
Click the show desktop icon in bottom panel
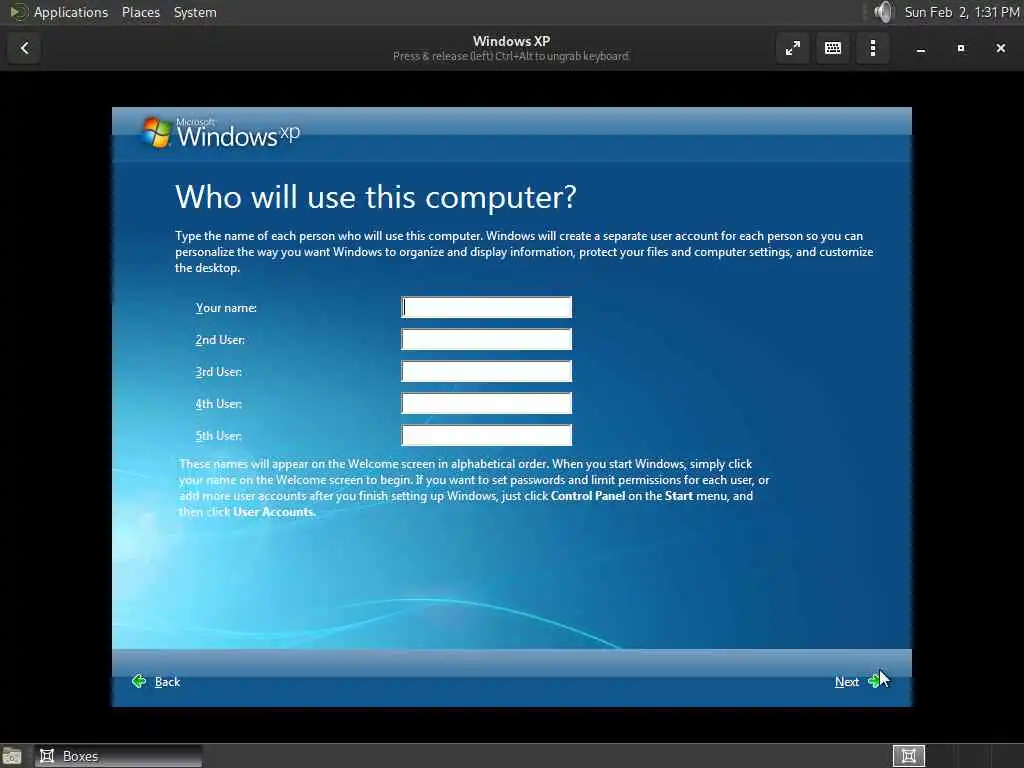click(x=12, y=757)
